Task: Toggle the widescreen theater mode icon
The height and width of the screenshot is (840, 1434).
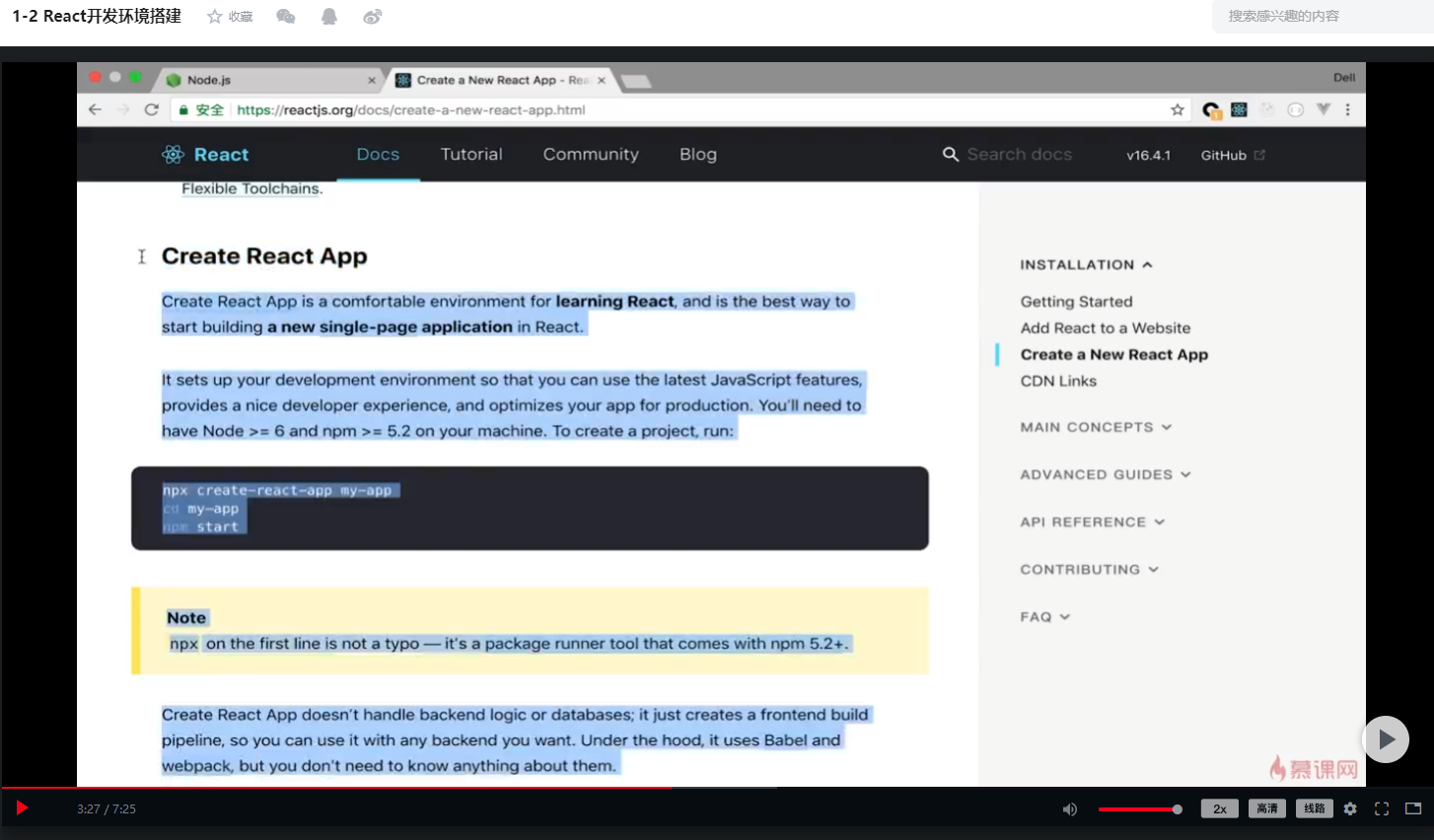Action: 1413,809
